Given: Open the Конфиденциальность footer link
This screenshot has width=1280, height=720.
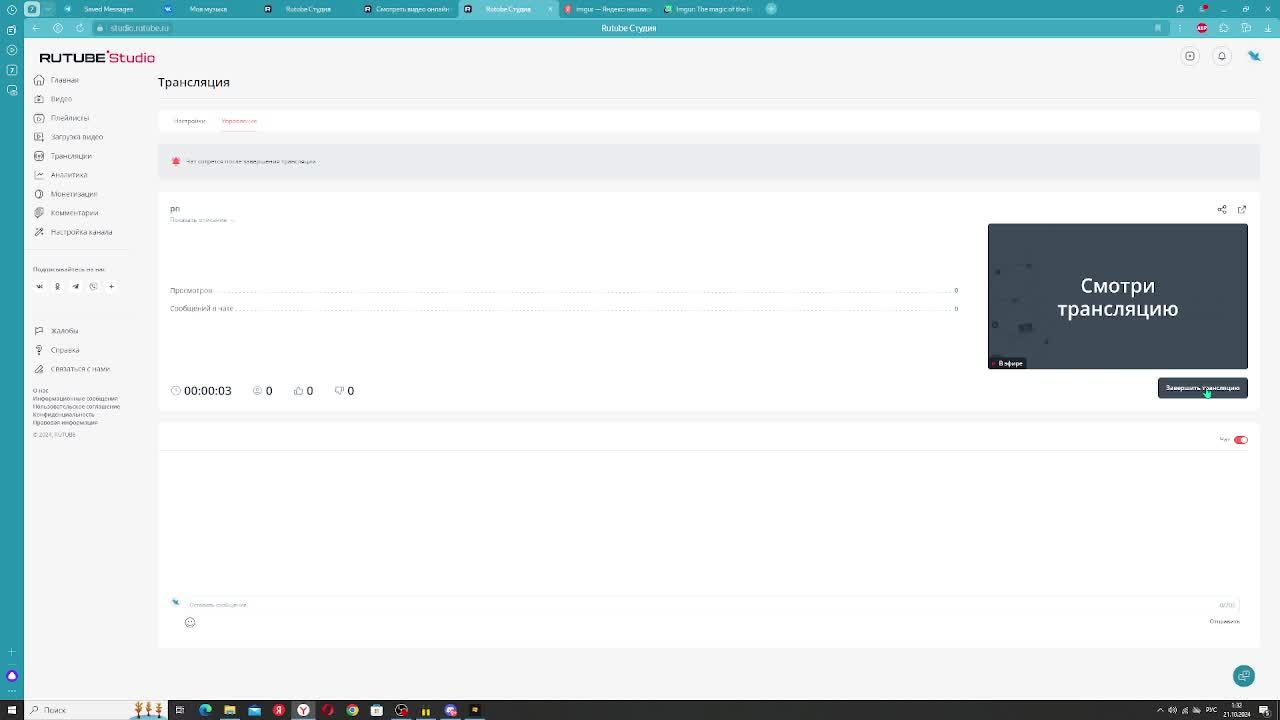Looking at the screenshot, I should click(x=63, y=415).
